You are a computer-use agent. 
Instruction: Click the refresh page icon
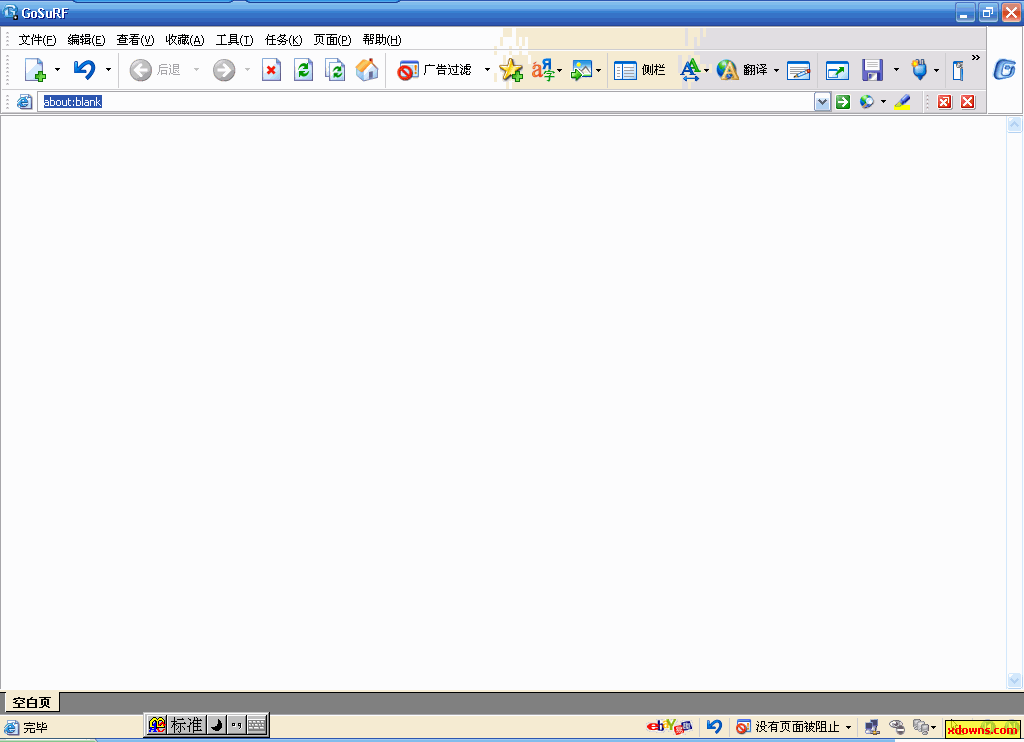pyautogui.click(x=303, y=69)
